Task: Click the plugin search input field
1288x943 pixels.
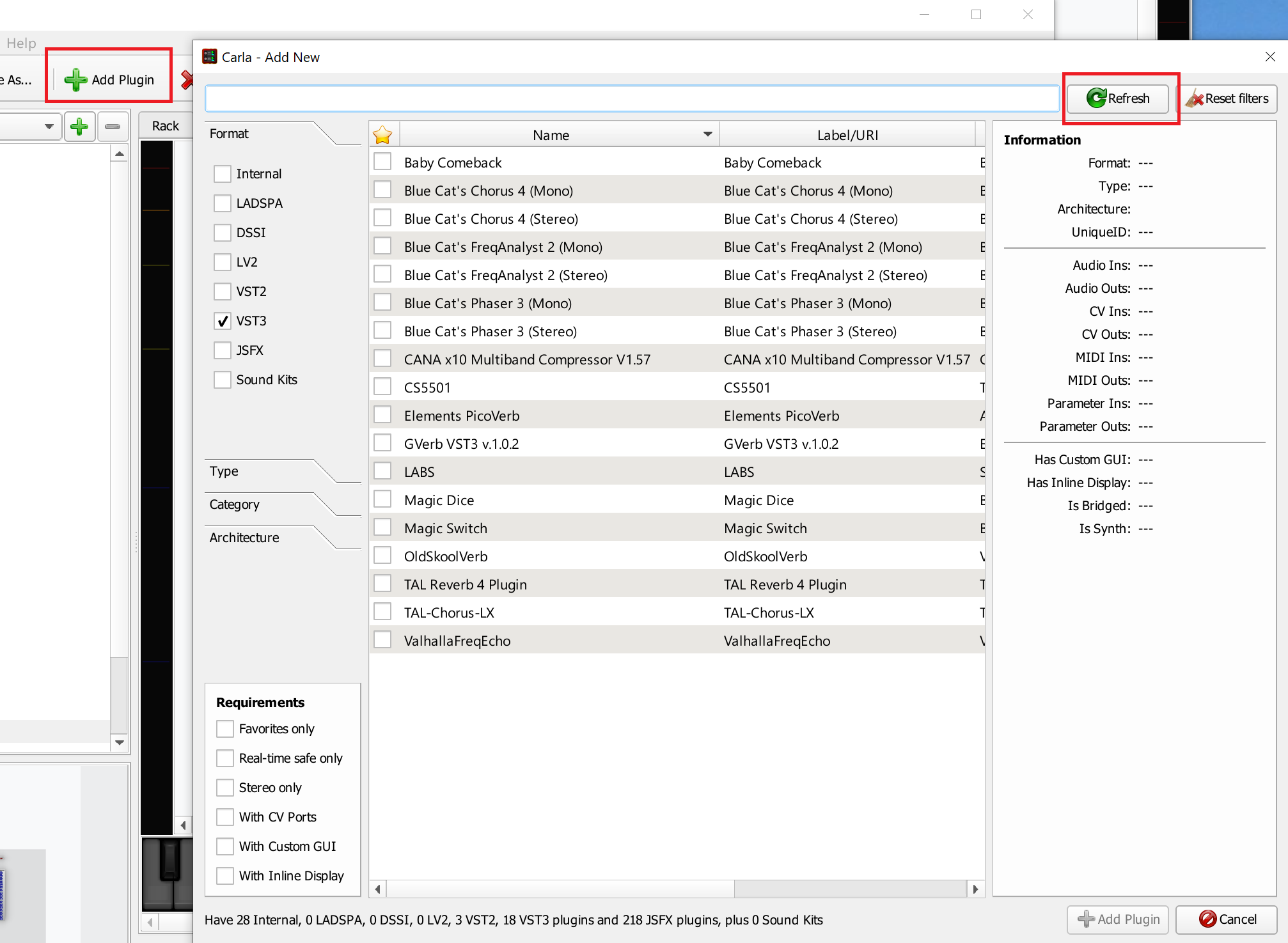Action: pos(631,98)
